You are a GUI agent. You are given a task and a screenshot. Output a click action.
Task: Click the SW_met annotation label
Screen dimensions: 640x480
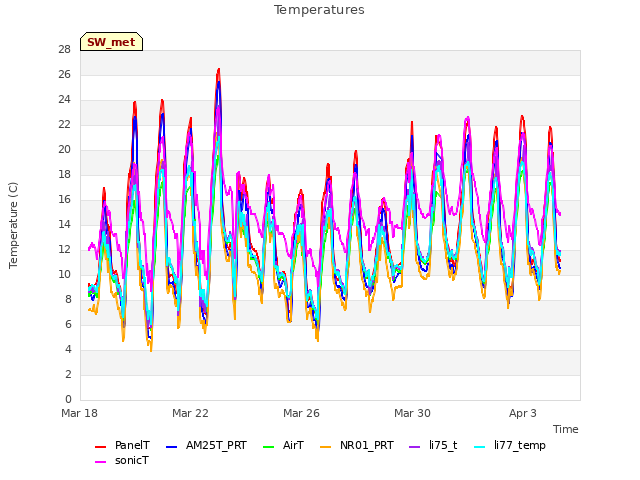111,42
